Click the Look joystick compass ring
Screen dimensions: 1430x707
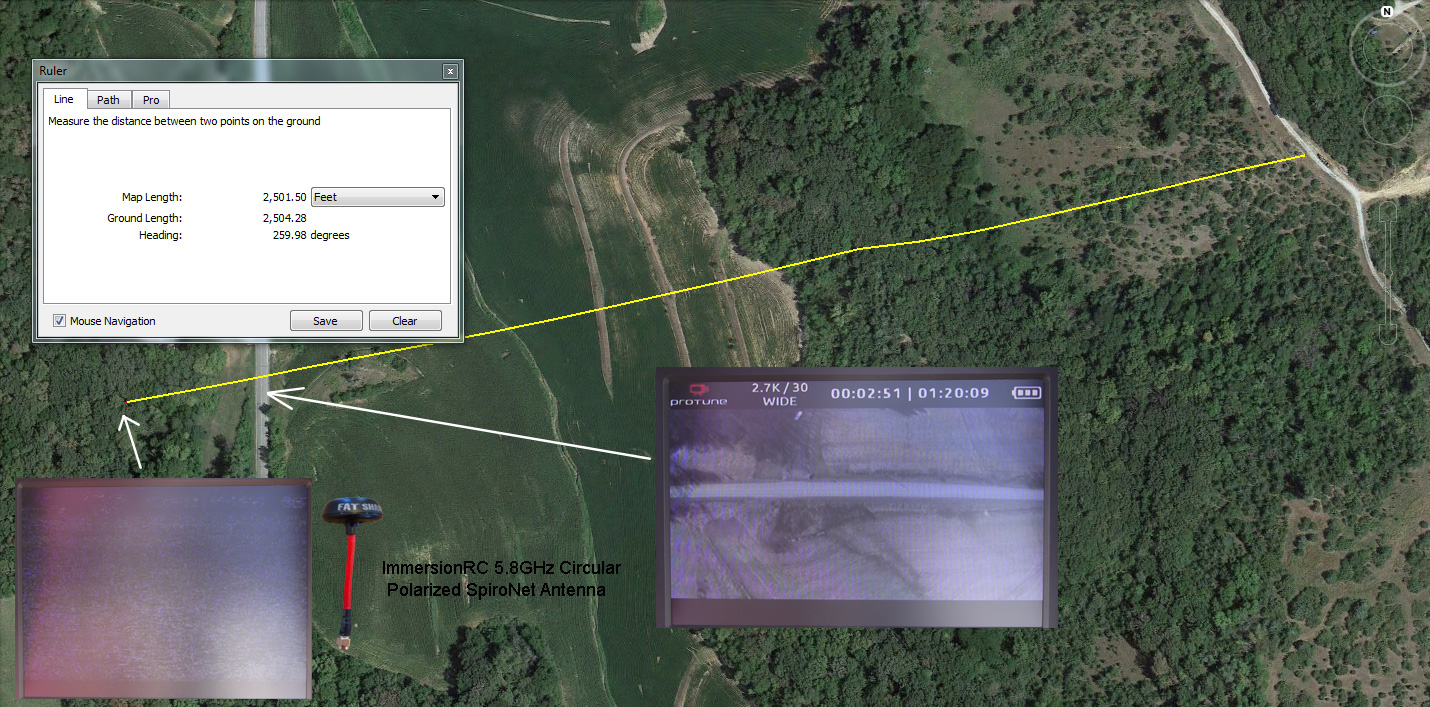click(x=1388, y=45)
